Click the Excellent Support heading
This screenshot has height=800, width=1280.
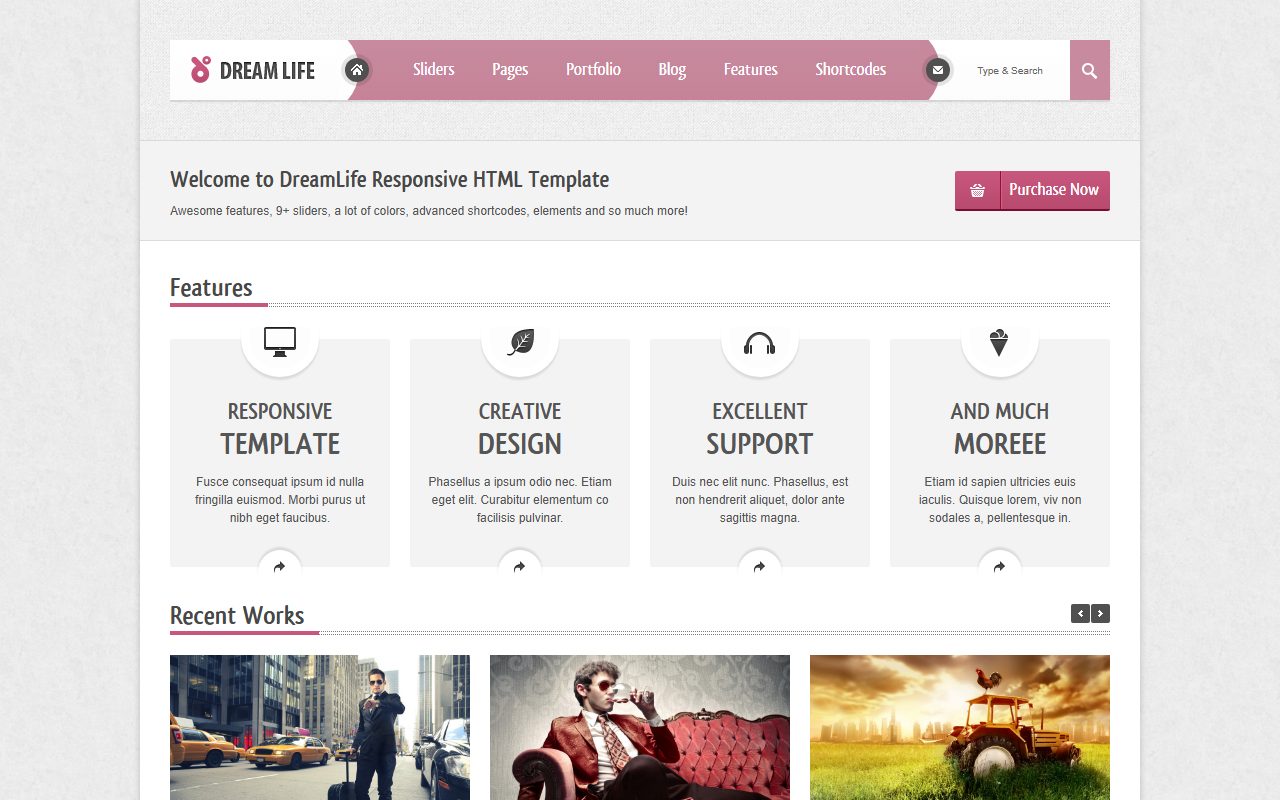click(760, 428)
